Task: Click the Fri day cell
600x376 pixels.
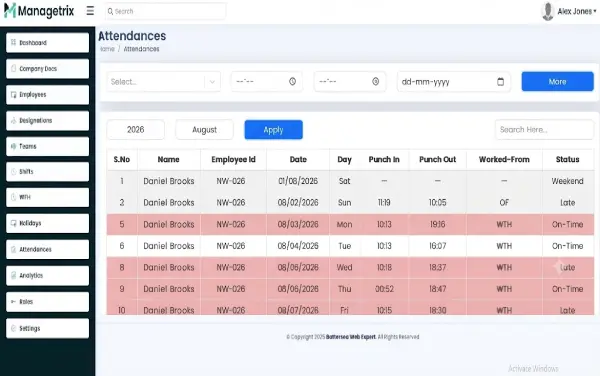Action: 344,310
